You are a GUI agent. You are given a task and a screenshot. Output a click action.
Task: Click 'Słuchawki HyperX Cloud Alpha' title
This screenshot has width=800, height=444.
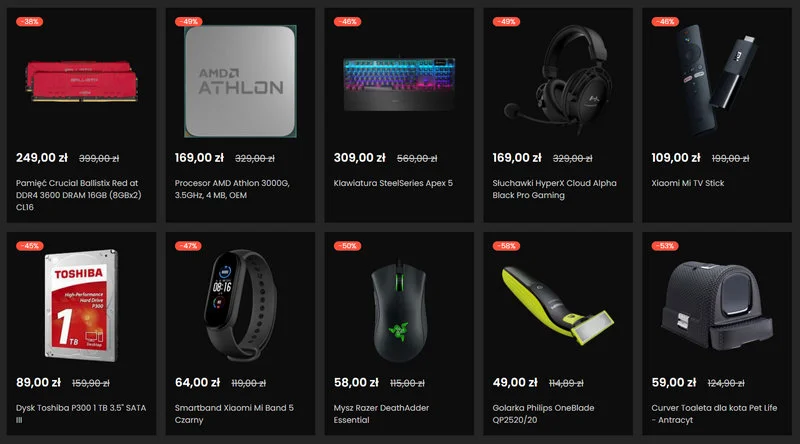(x=554, y=189)
